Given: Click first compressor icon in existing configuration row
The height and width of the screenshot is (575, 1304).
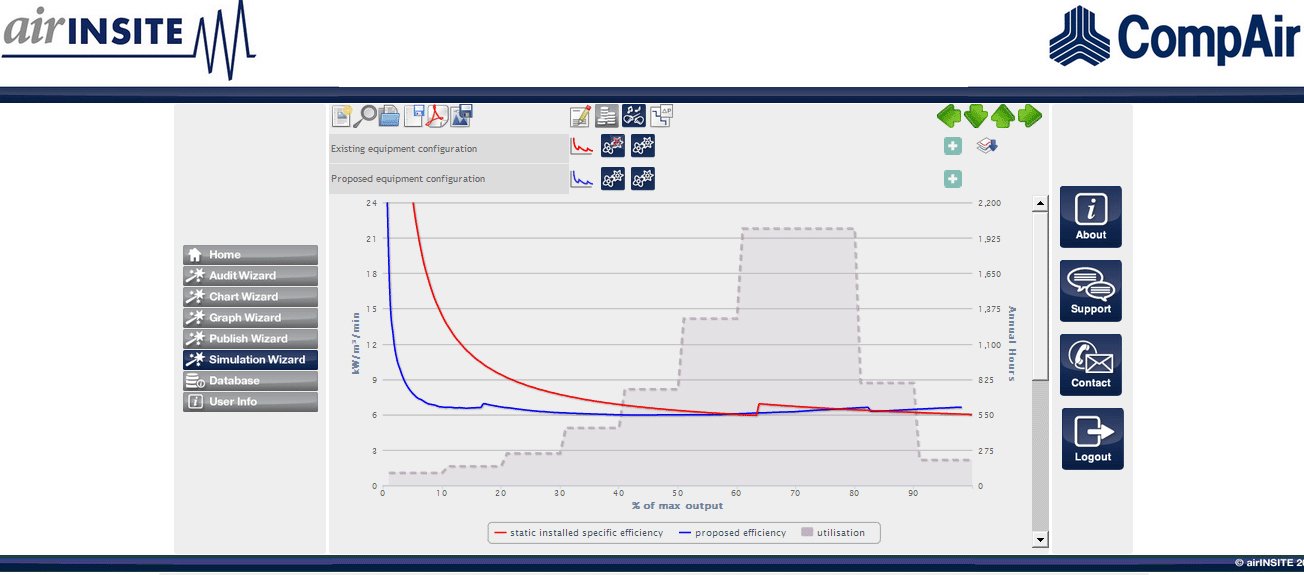Looking at the screenshot, I should [612, 147].
